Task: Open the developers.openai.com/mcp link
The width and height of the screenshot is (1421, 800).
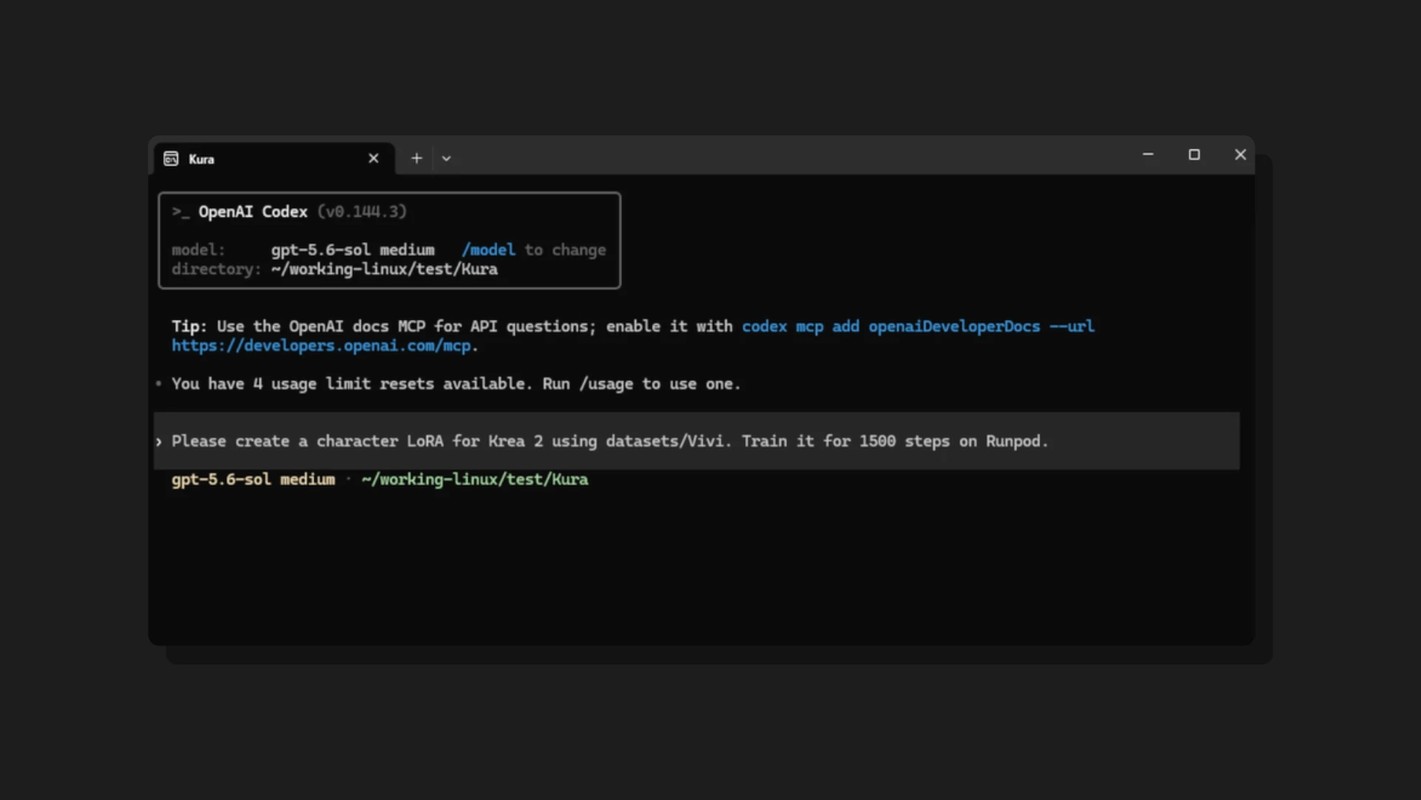Action: 321,346
